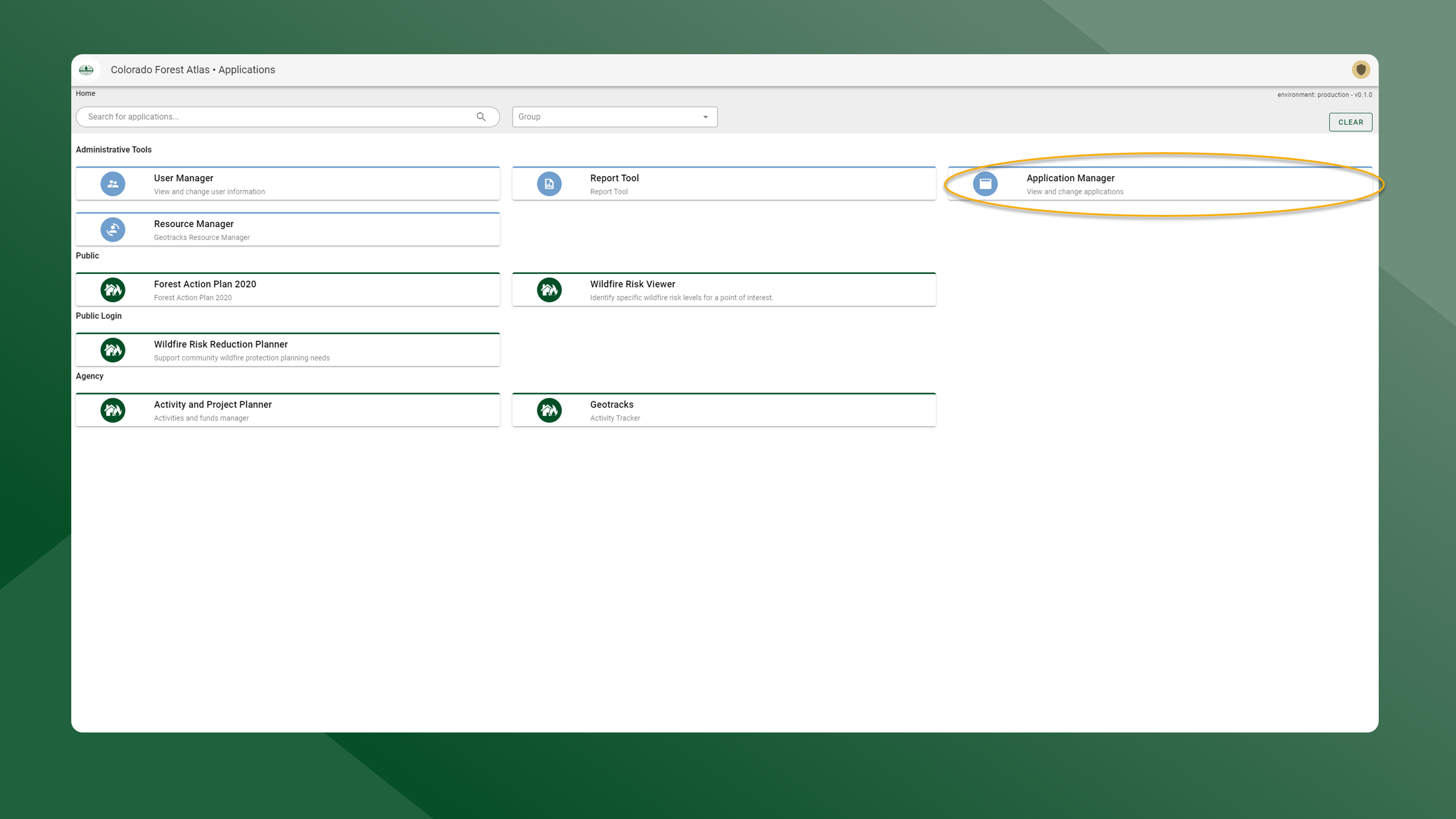The image size is (1456, 819).
Task: Click the Colorado Forest Atlas Applications title
Action: (x=193, y=70)
